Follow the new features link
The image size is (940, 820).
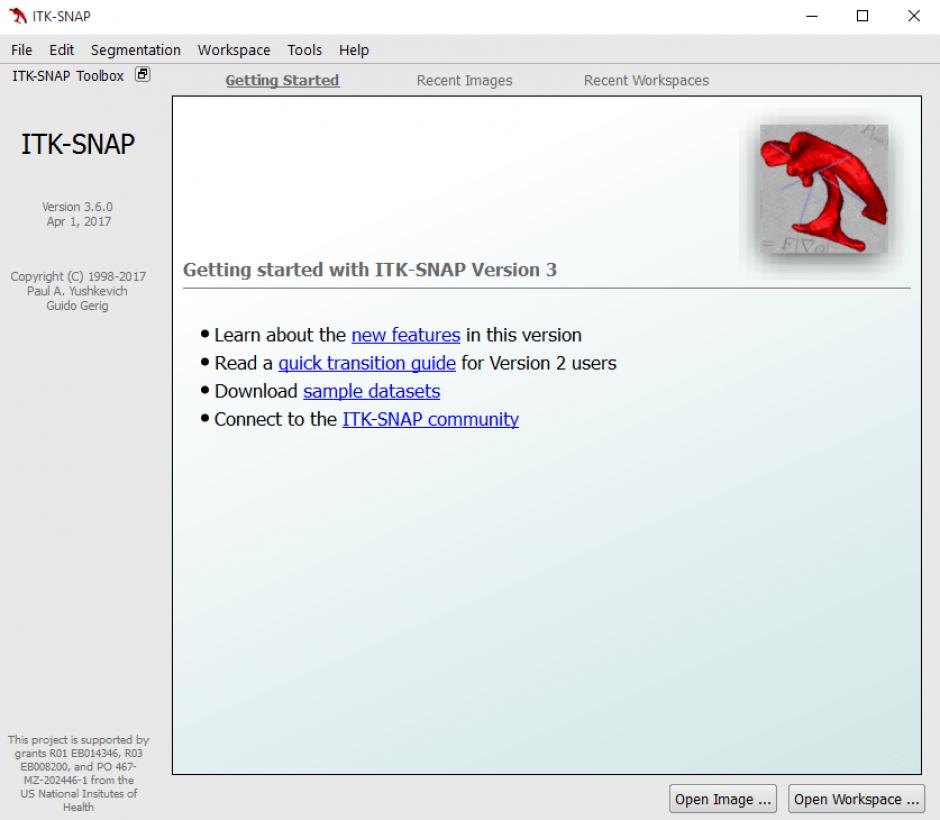405,334
